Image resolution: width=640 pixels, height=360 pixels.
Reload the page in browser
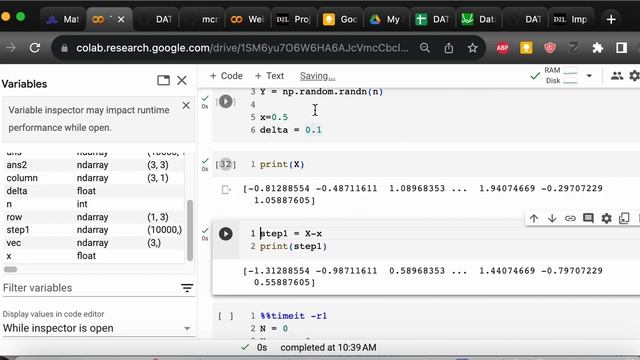(35, 48)
